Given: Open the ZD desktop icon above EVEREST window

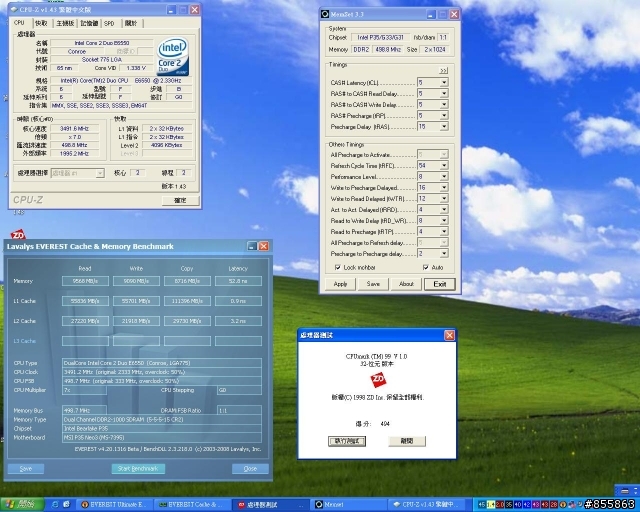Looking at the screenshot, I should click(18, 234).
